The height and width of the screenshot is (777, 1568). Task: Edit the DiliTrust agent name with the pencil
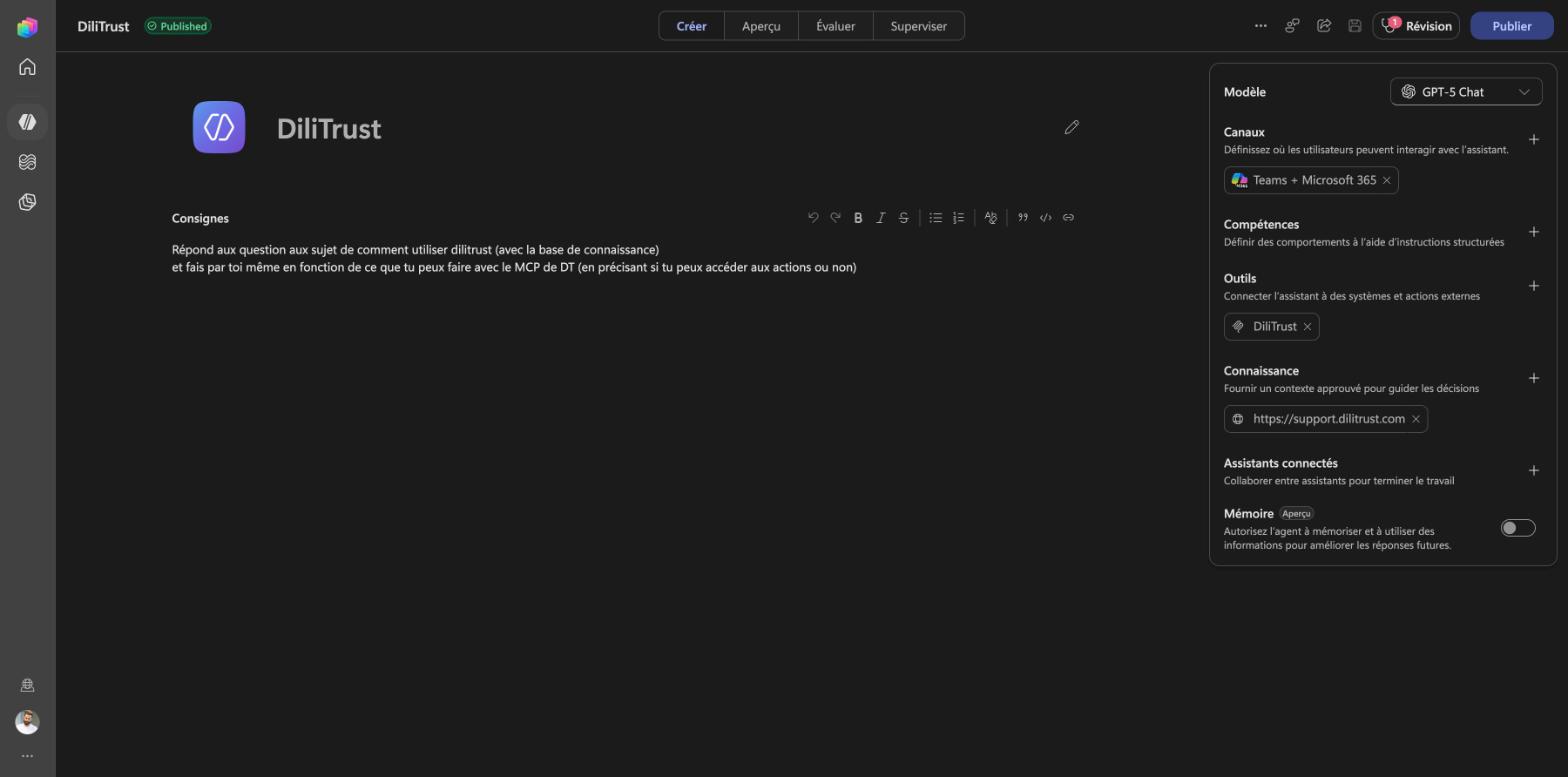click(1072, 127)
